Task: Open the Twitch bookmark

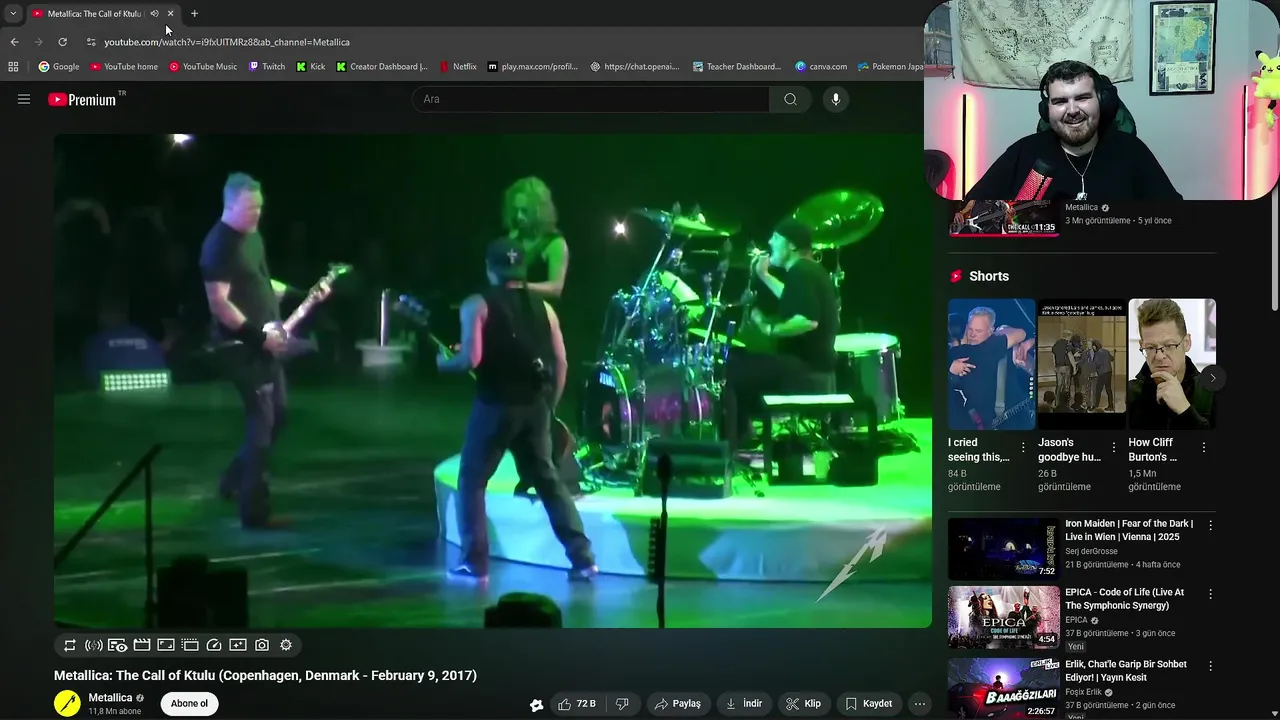Action: pos(267,67)
